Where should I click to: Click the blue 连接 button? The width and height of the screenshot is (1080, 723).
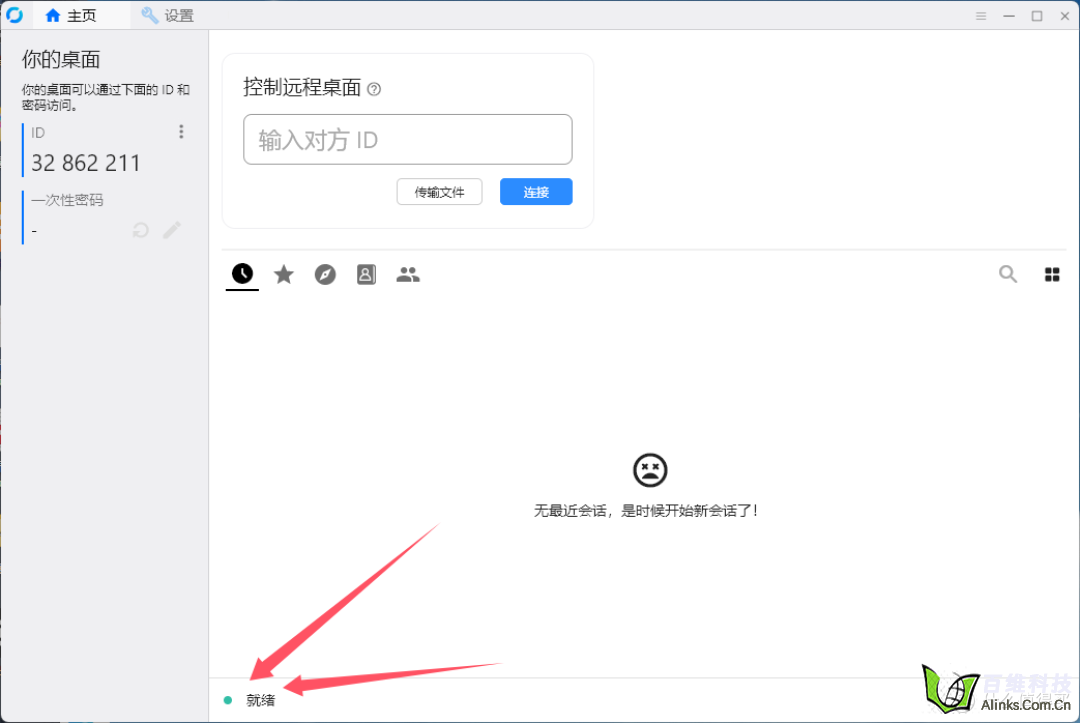point(536,192)
